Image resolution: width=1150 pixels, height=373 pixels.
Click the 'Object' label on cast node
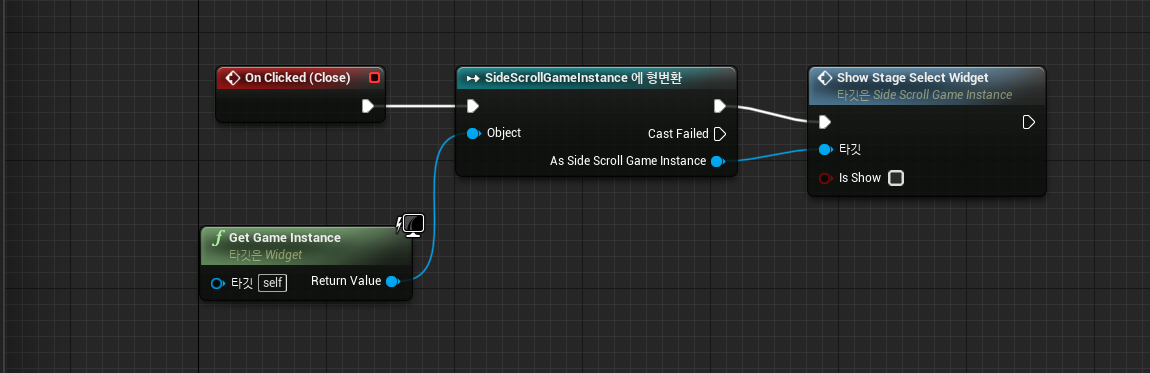click(x=504, y=133)
